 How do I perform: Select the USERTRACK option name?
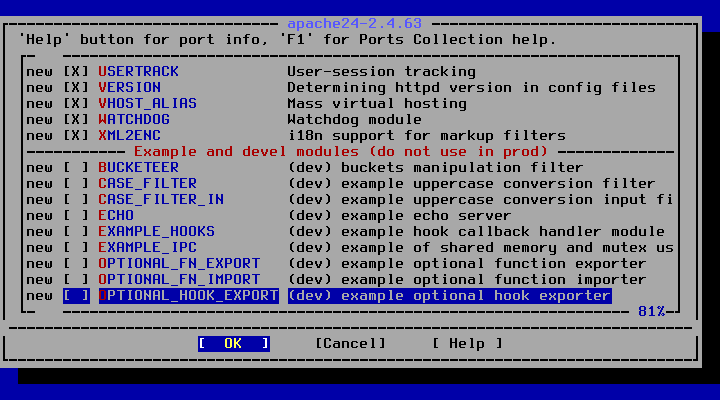[x=139, y=72]
